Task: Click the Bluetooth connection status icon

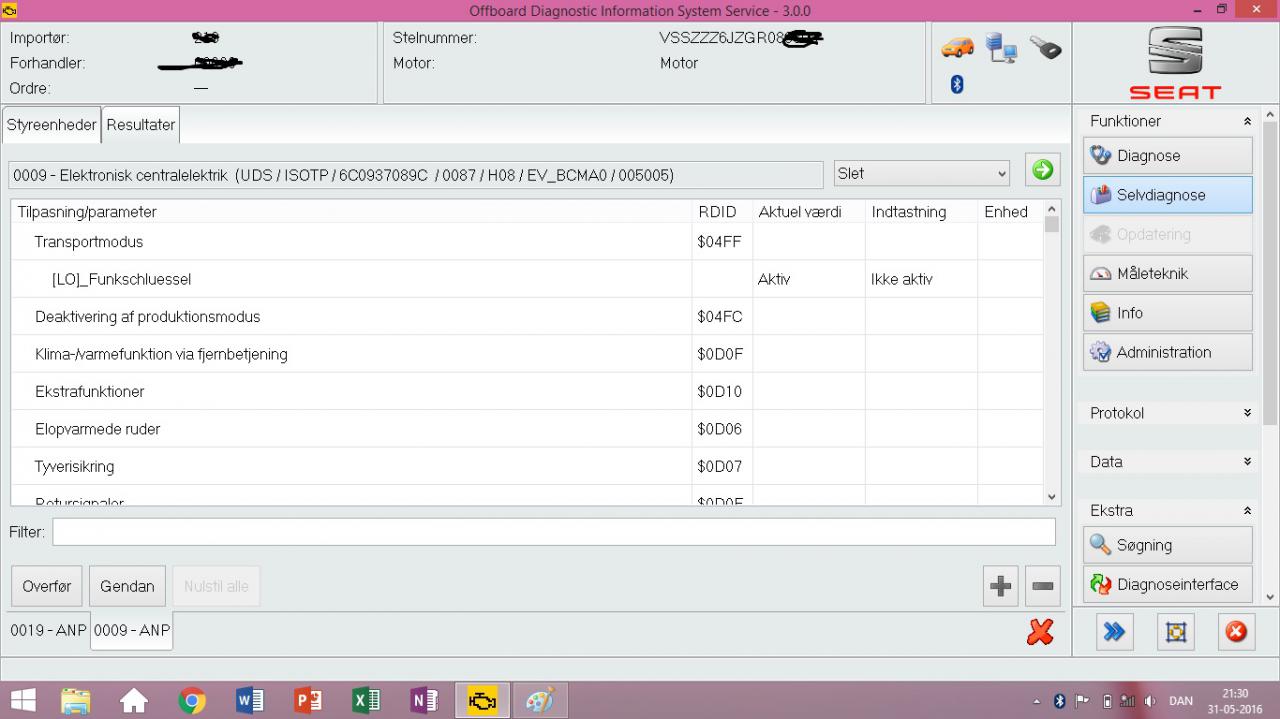Action: (x=956, y=85)
